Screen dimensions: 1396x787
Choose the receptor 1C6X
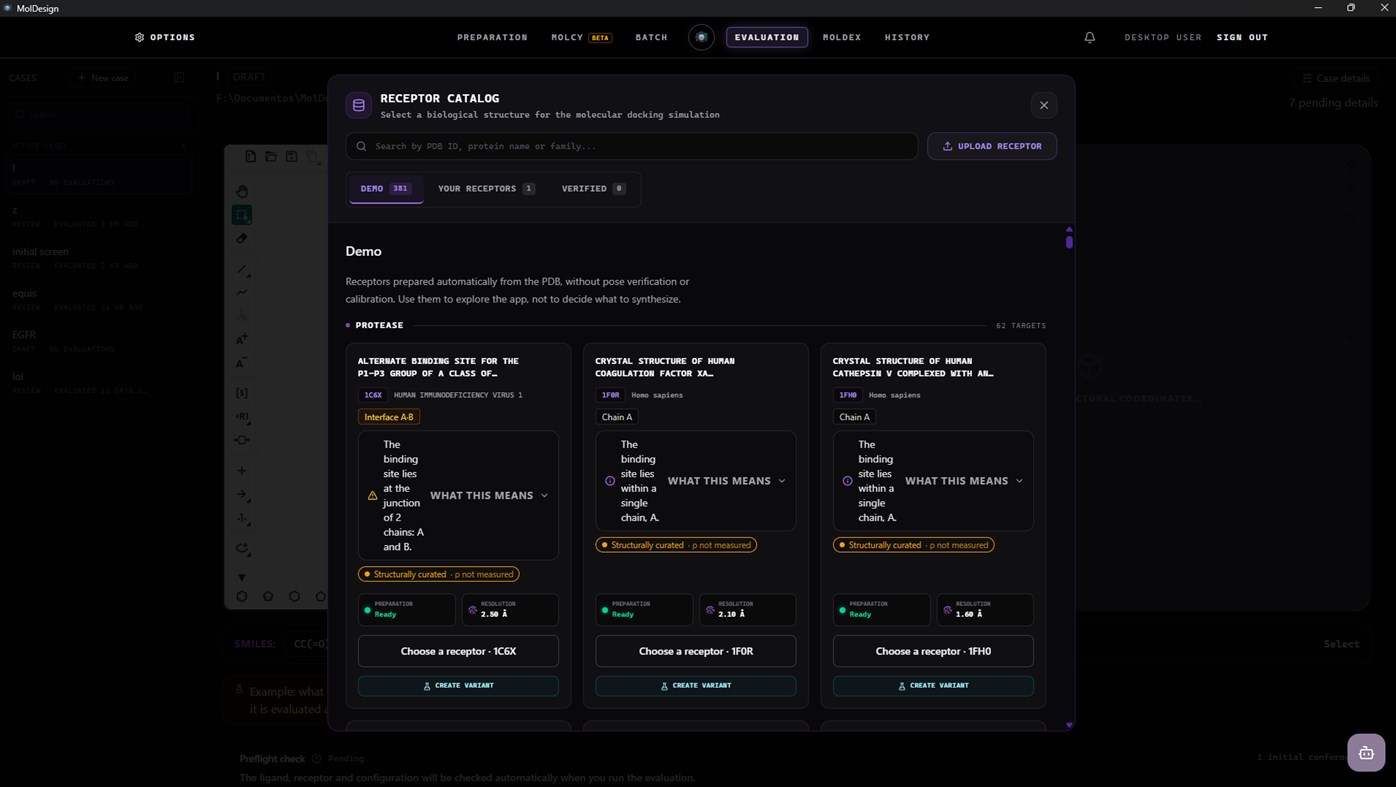point(458,651)
